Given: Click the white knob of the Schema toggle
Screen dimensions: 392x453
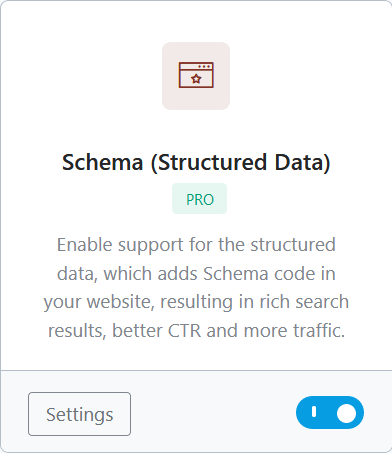Looking at the screenshot, I should point(346,413).
